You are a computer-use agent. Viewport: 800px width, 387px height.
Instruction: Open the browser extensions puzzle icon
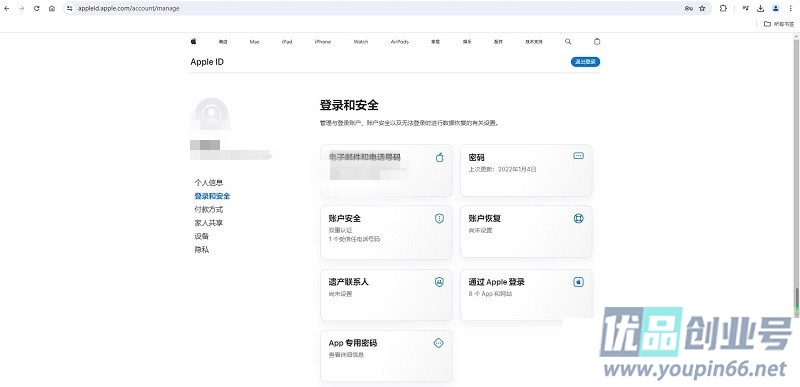pos(723,8)
